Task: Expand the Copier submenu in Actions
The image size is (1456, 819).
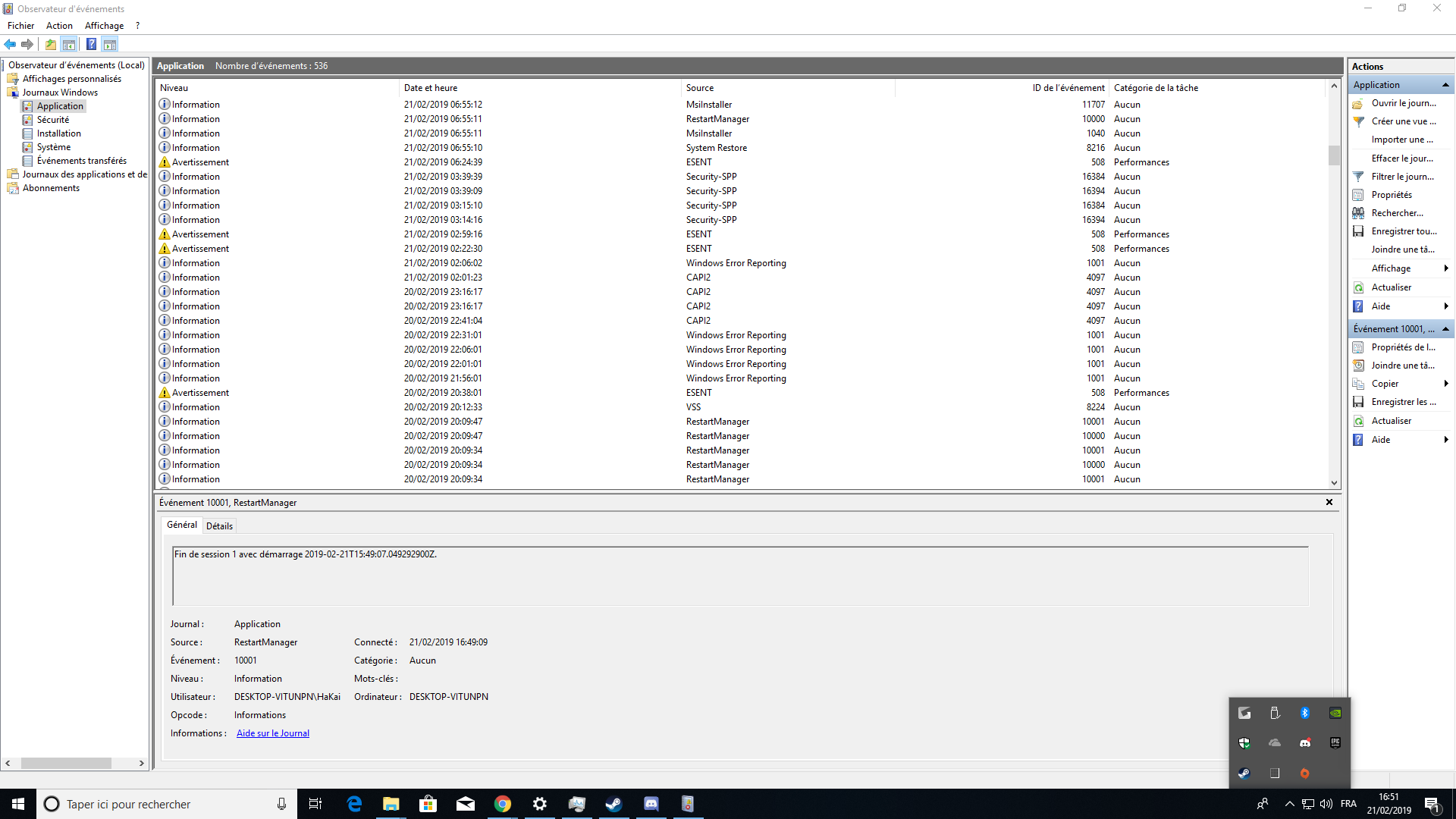Action: coord(1445,384)
